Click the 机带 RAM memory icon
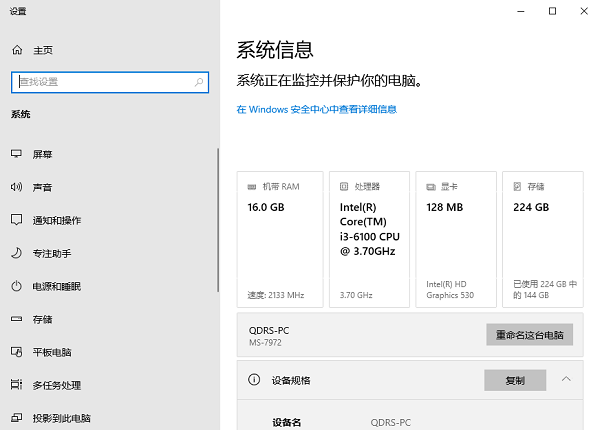The width and height of the screenshot is (600, 430). coord(251,187)
